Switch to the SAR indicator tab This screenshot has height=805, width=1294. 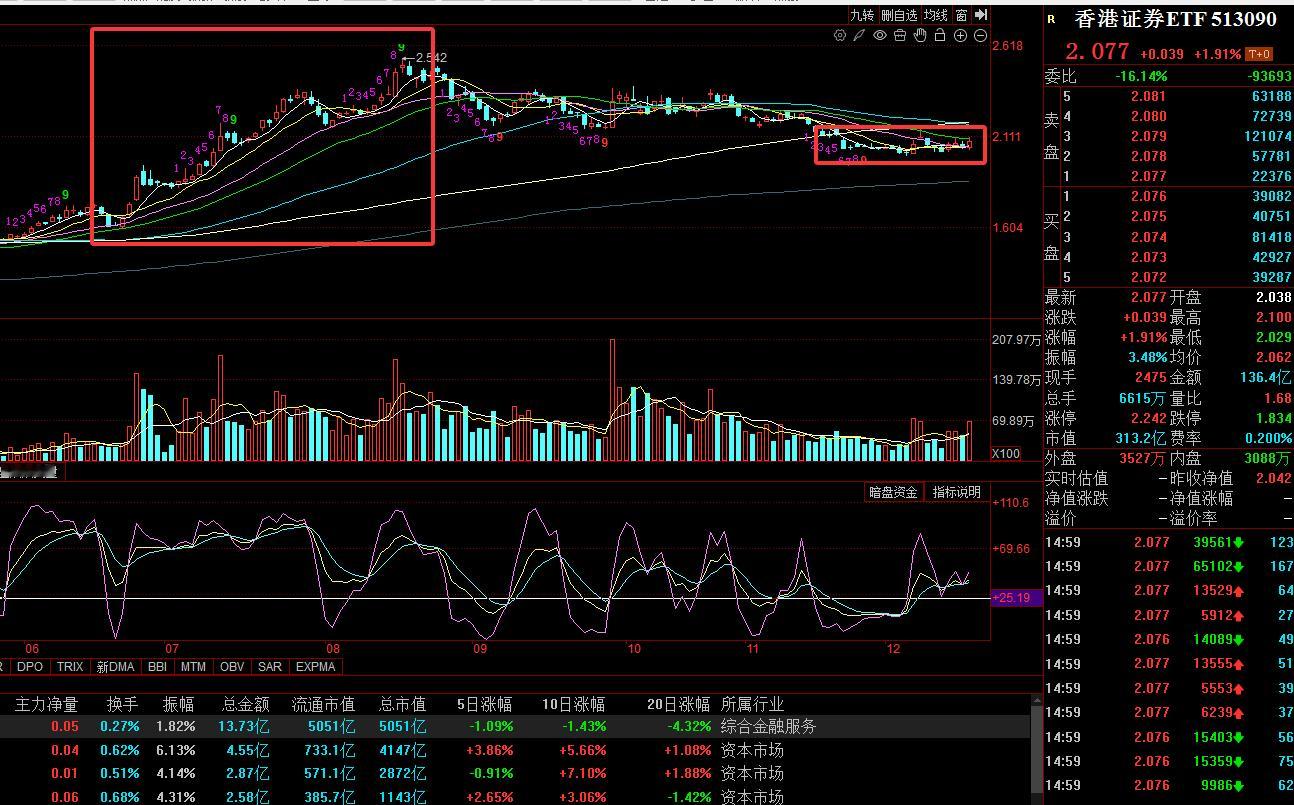[270, 666]
